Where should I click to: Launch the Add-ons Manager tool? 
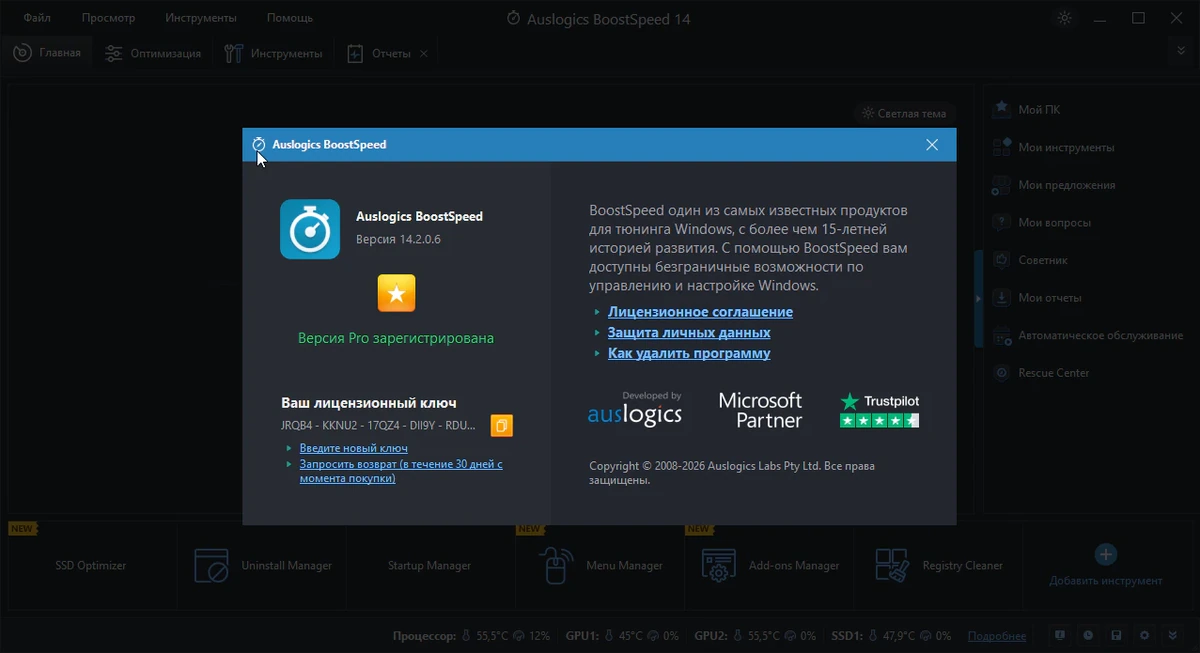click(x=770, y=565)
